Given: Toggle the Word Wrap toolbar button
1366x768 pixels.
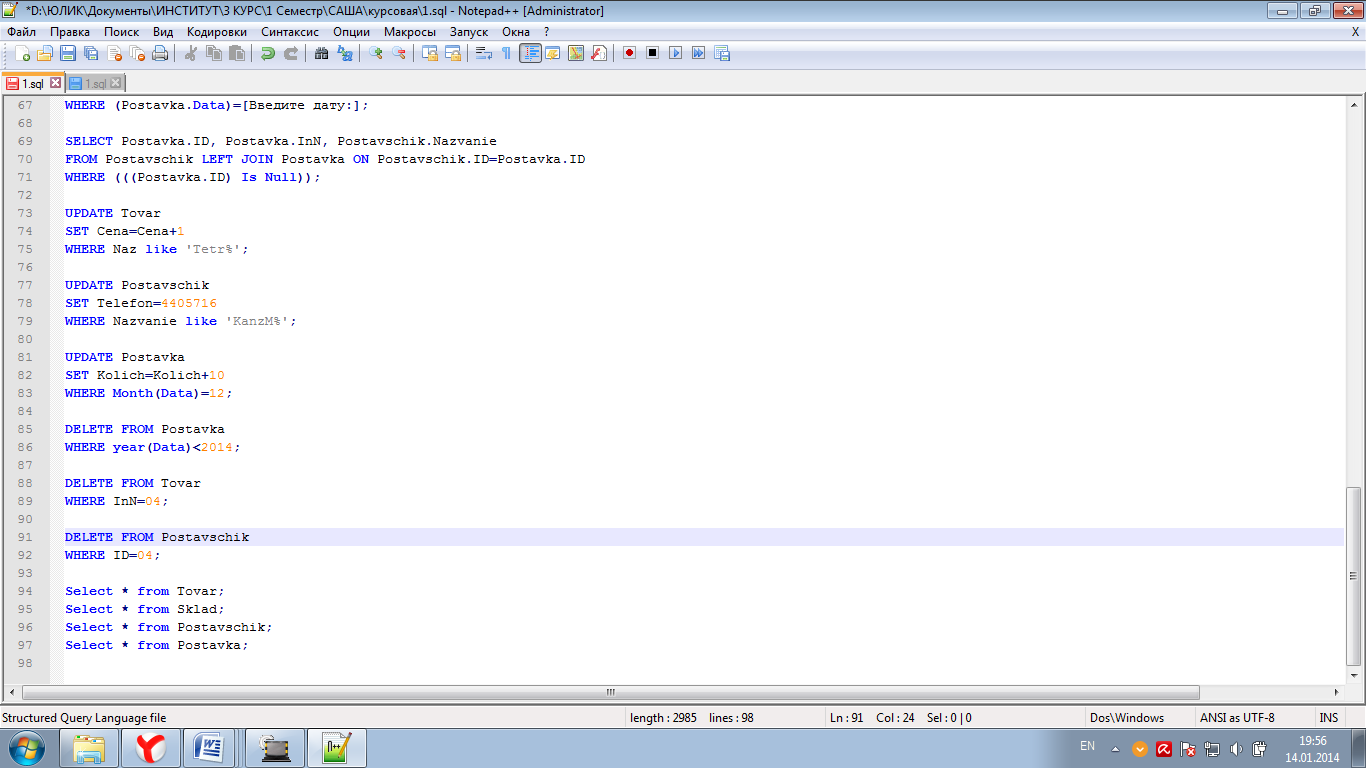Looking at the screenshot, I should (x=483, y=53).
